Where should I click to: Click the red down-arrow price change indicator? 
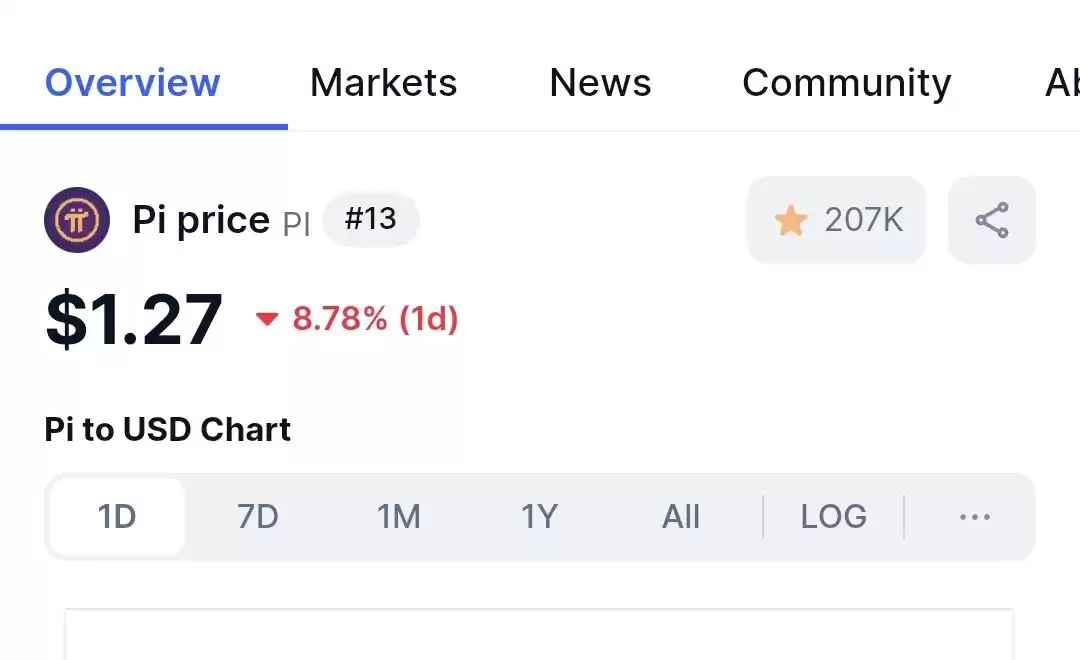click(x=267, y=318)
